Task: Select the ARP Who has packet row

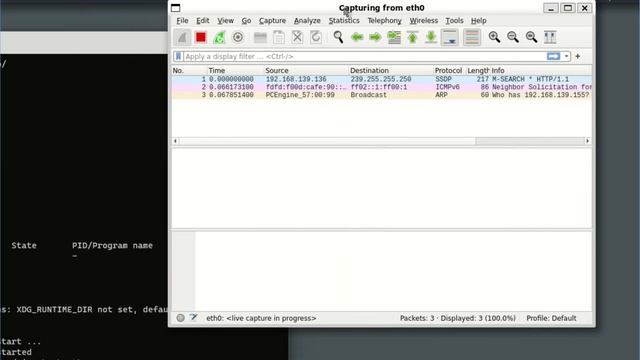Action: tap(382, 95)
